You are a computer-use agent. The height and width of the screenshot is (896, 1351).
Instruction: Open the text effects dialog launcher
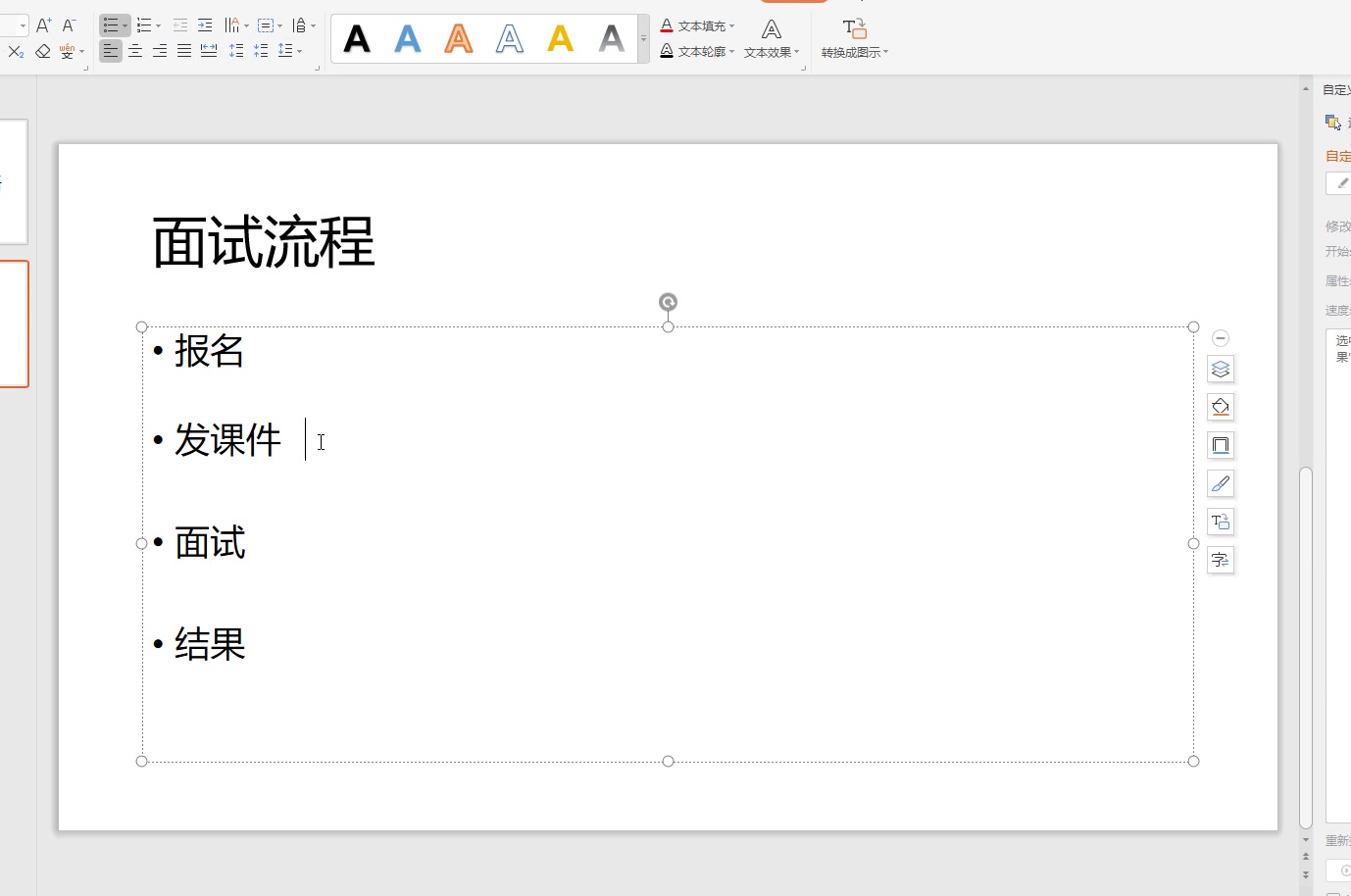click(804, 68)
